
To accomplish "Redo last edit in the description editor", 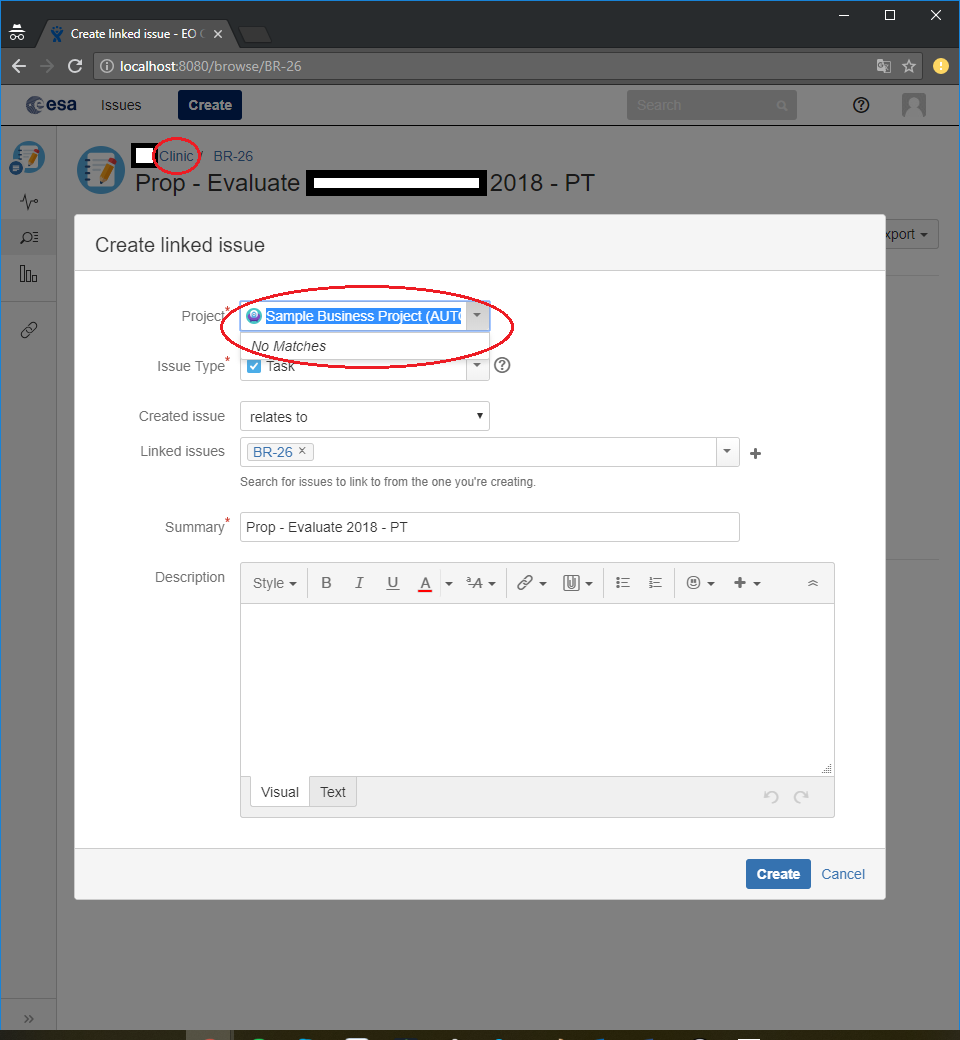I will (x=801, y=796).
